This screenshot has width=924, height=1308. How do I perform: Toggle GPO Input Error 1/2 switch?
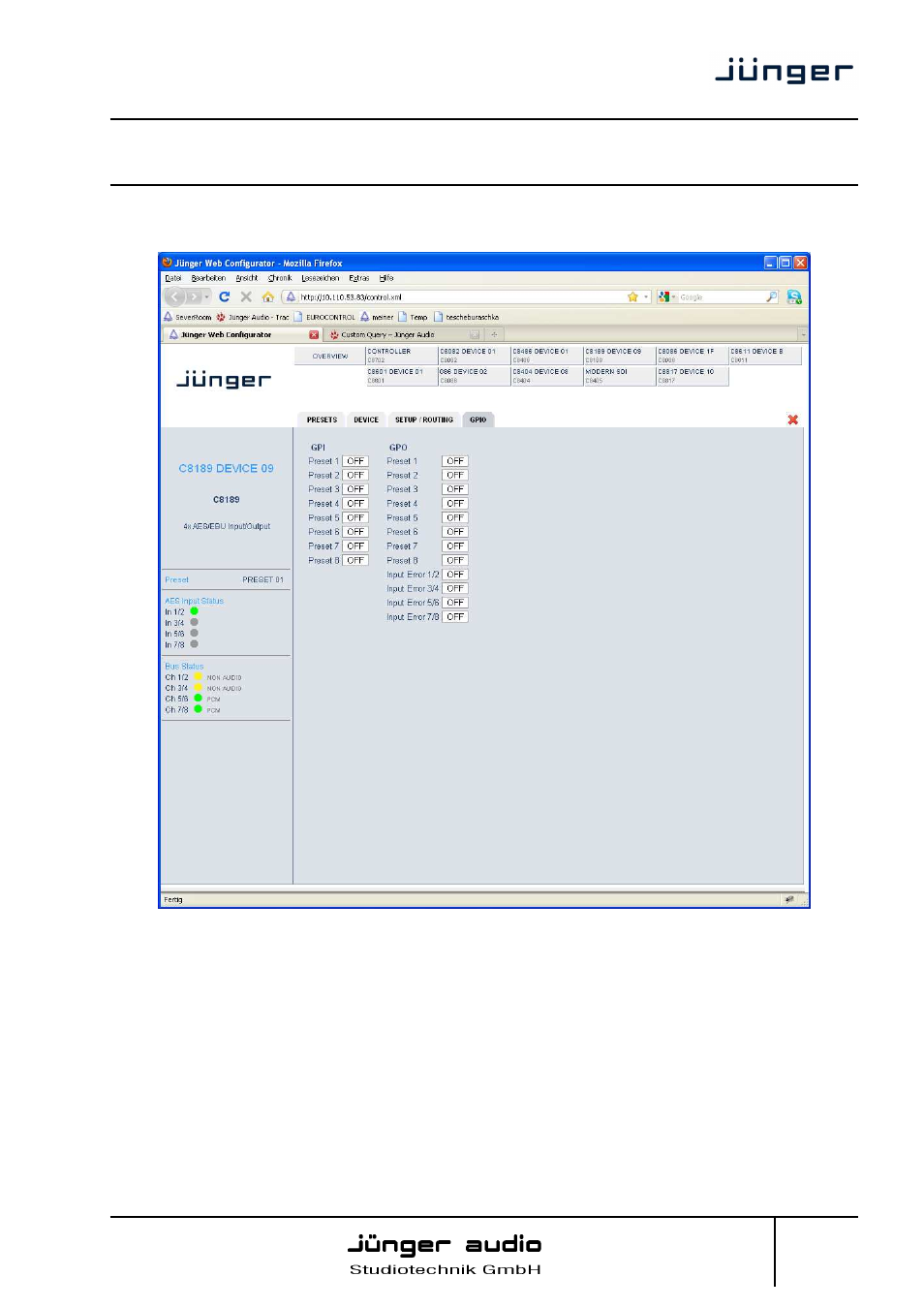click(455, 575)
